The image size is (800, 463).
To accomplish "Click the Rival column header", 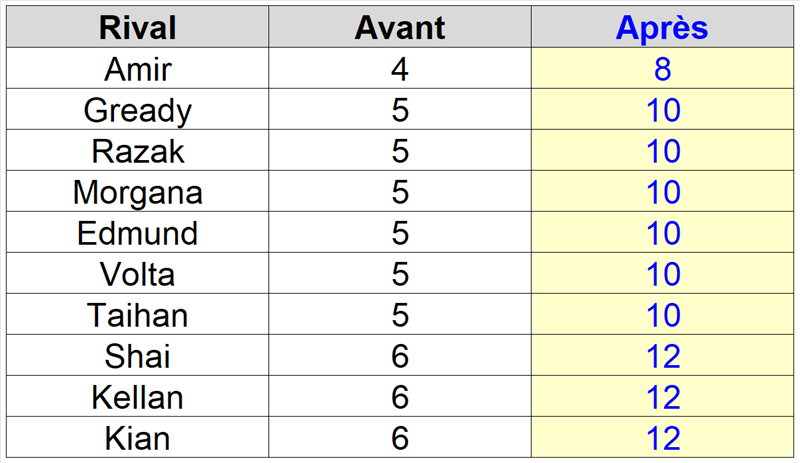I will pos(138,28).
